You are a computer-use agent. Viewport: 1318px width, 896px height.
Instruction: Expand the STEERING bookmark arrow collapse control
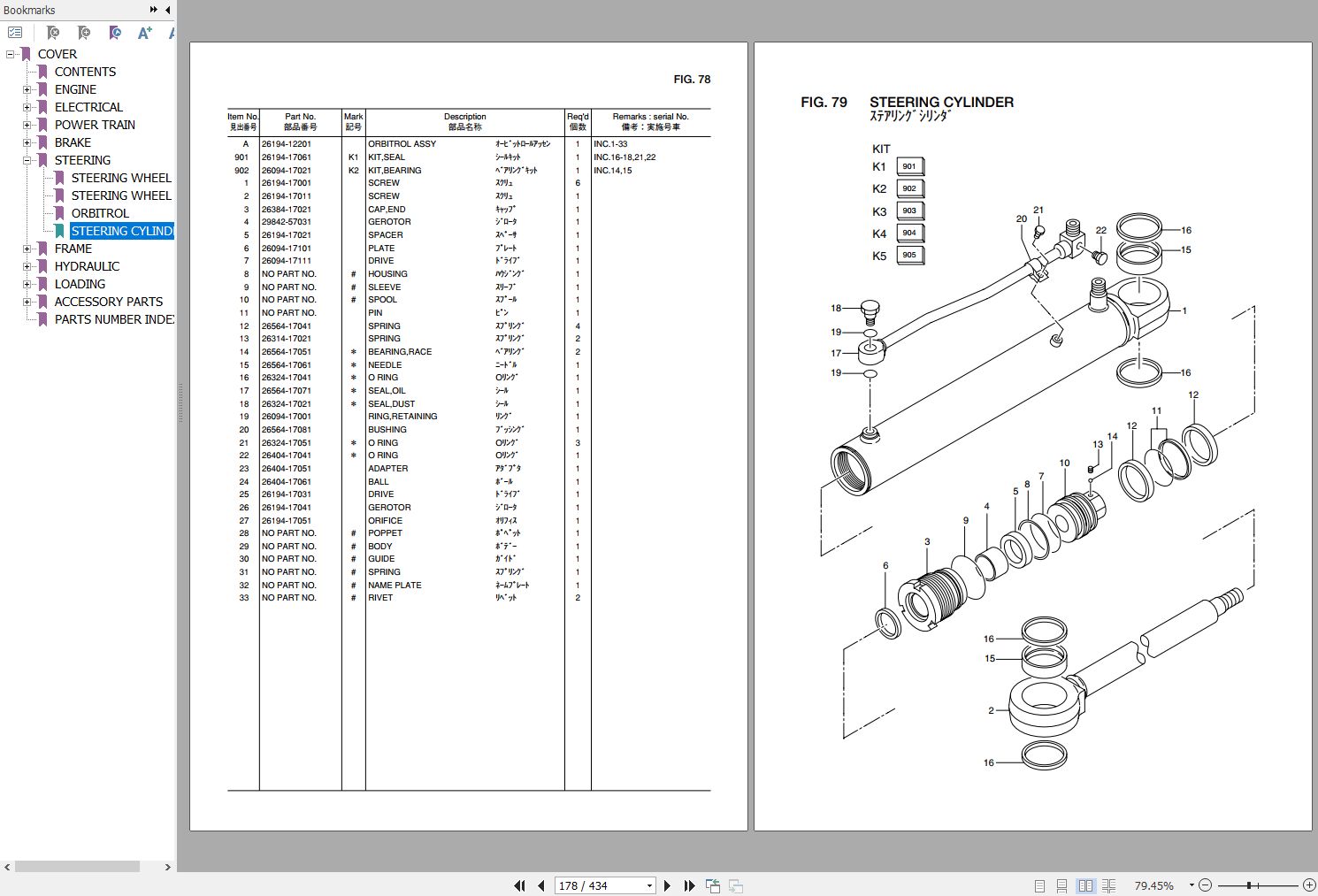click(28, 160)
